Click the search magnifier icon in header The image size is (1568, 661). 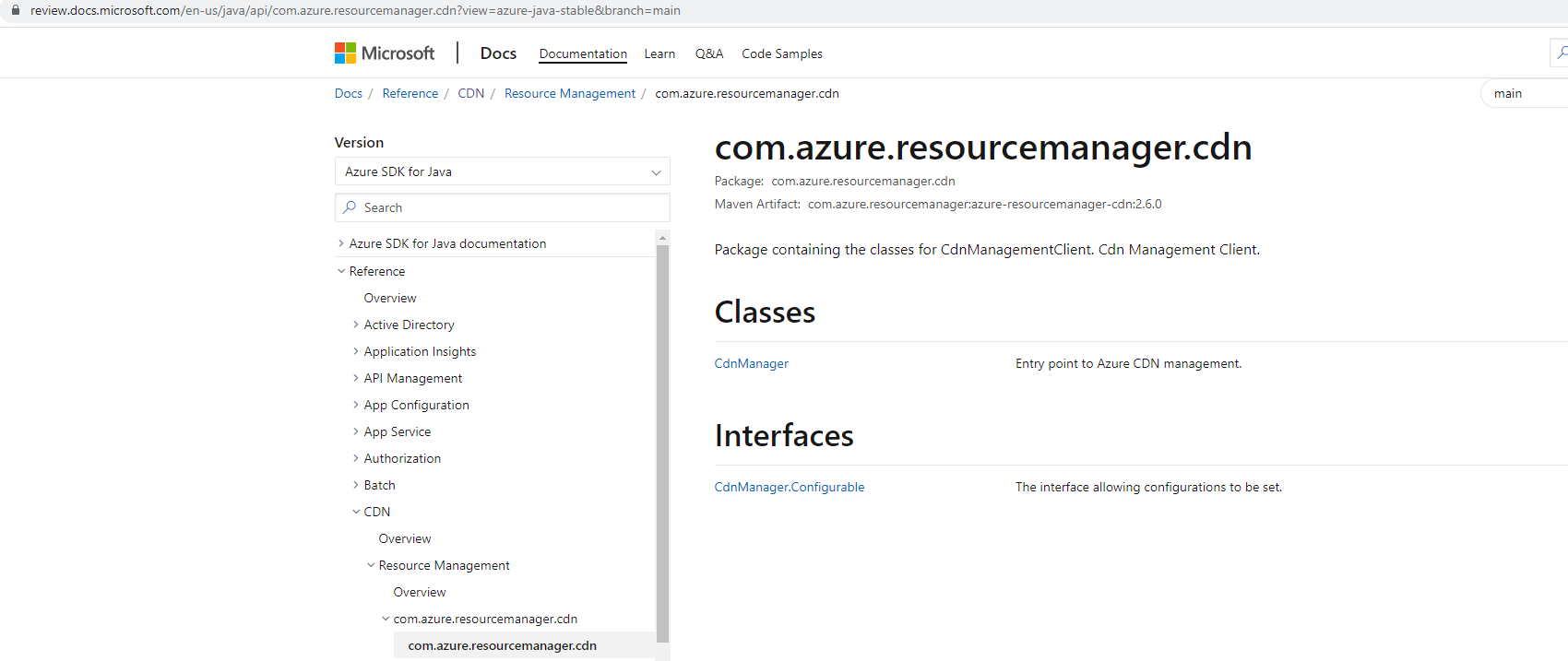[1562, 53]
